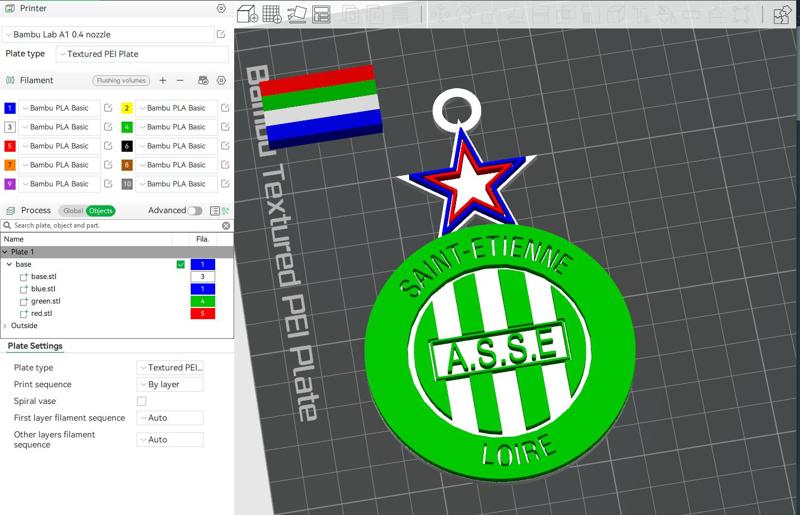Screen dimensions: 800x515
Task: Toggle the Advanced mode switch
Action: coord(194,211)
